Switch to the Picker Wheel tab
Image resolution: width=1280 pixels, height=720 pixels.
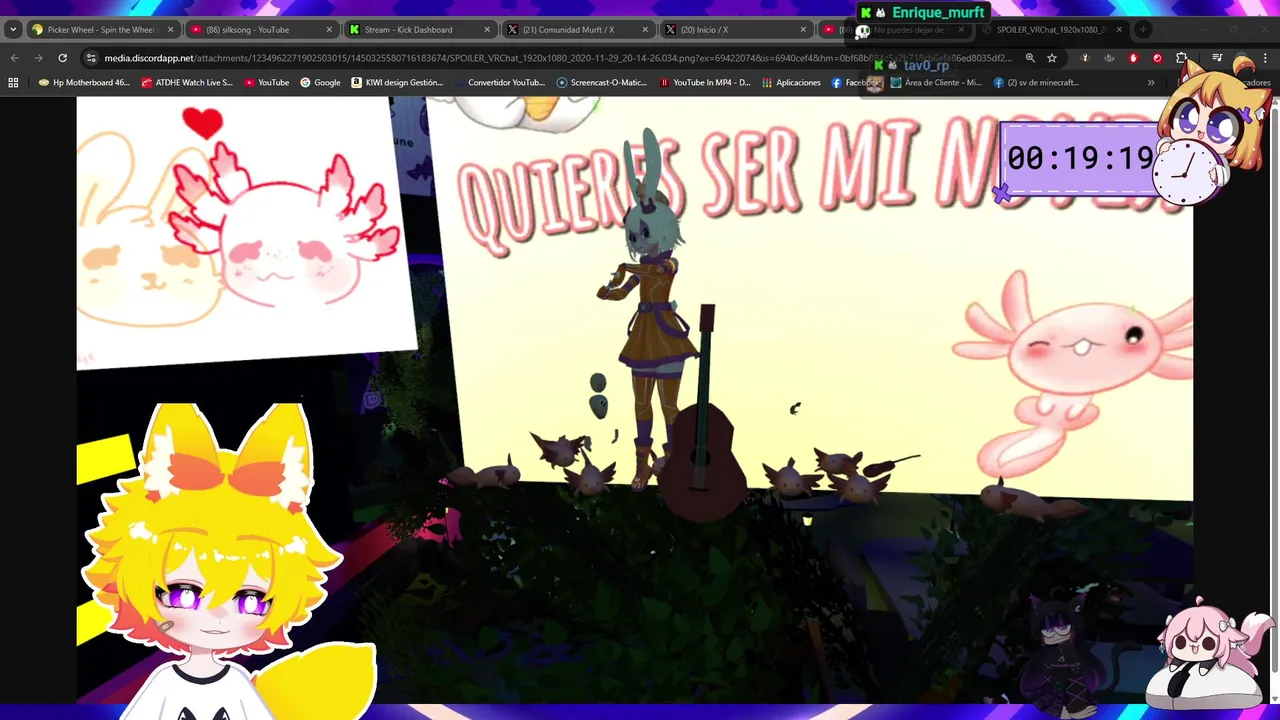[102, 30]
